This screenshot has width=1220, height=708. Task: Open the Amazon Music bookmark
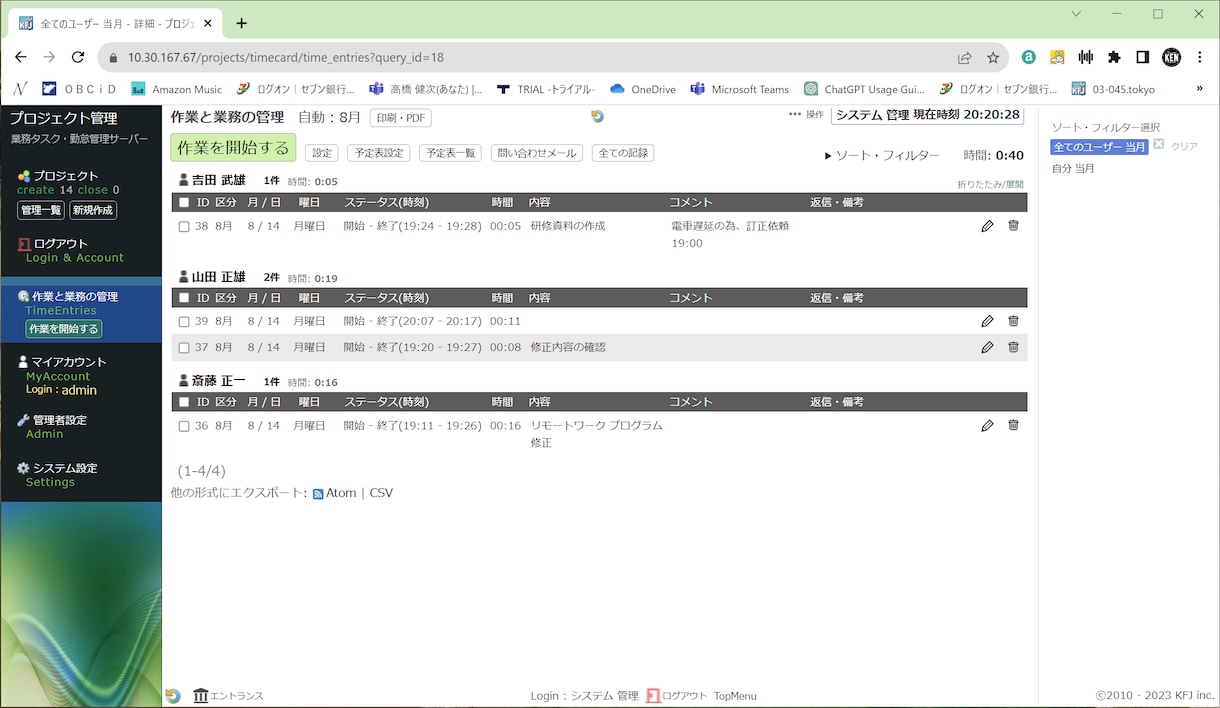177,89
